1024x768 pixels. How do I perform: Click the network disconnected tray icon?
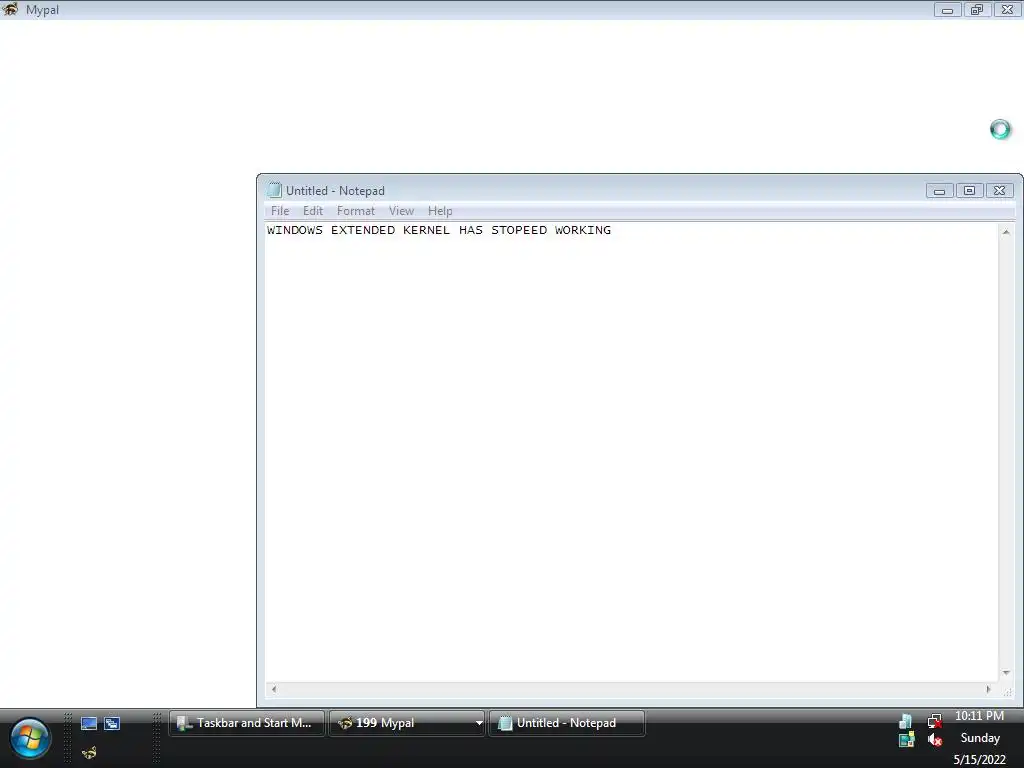pos(935,721)
